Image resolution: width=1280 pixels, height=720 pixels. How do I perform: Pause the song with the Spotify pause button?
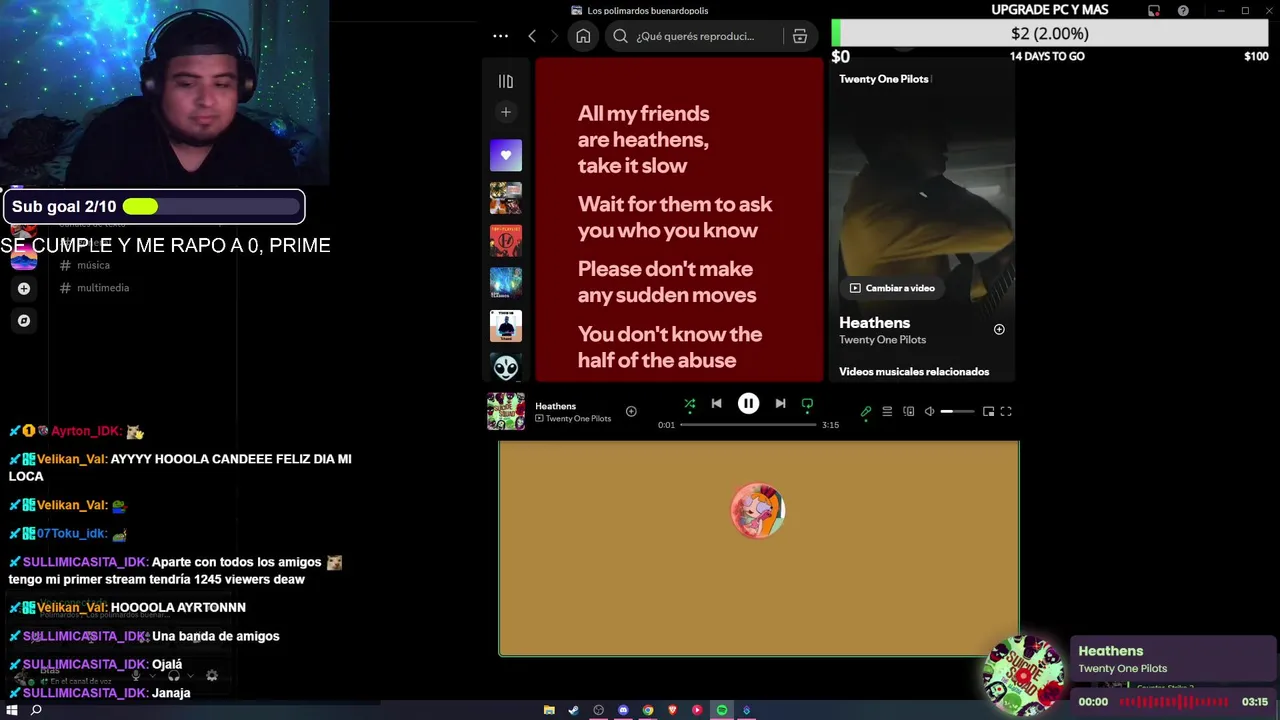pos(748,403)
